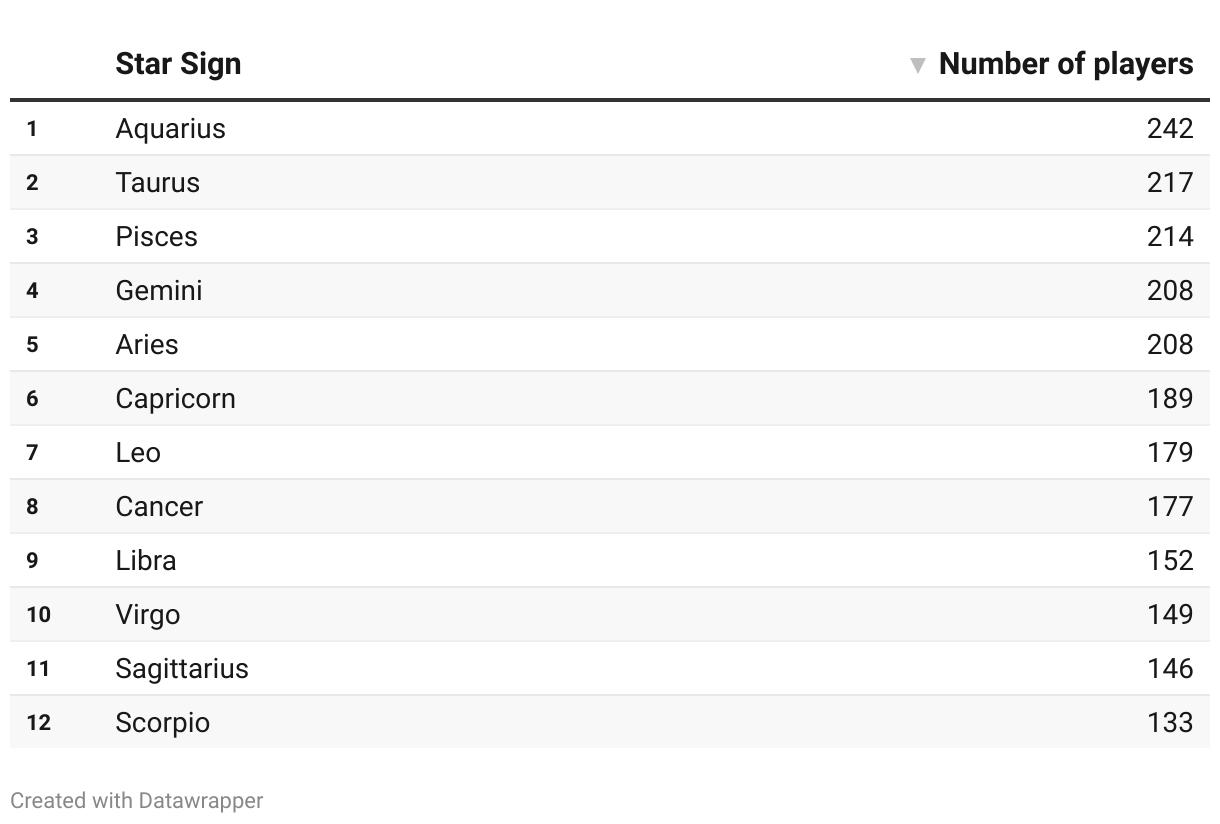Click the Taurus star sign cell
The image size is (1220, 824).
coord(157,183)
